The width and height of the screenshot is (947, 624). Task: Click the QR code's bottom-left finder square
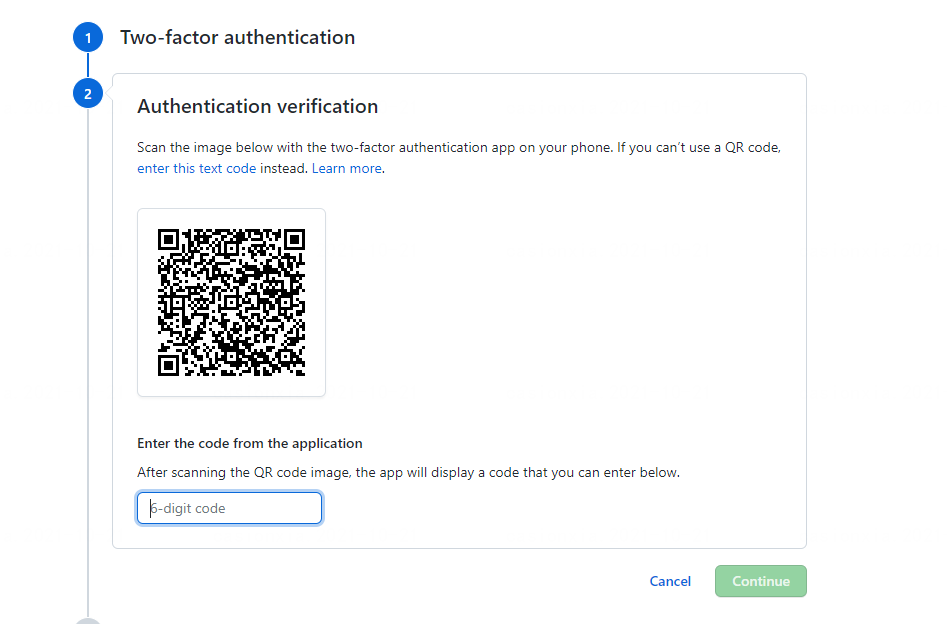tap(168, 365)
